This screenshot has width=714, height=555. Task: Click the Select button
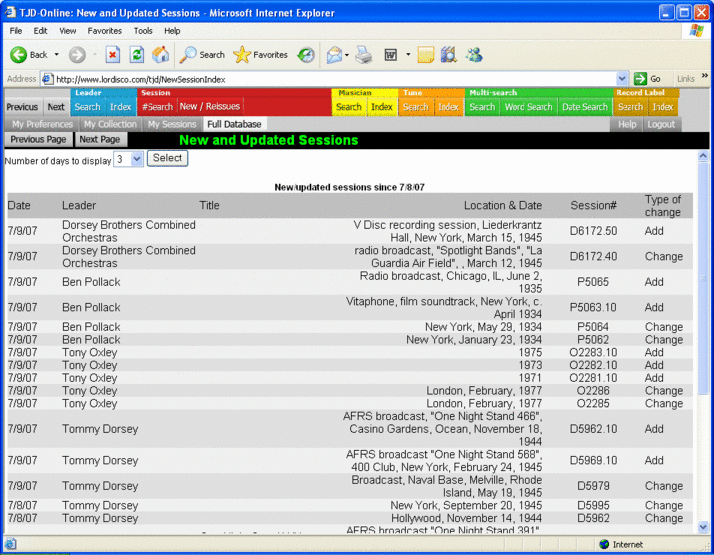[x=167, y=158]
